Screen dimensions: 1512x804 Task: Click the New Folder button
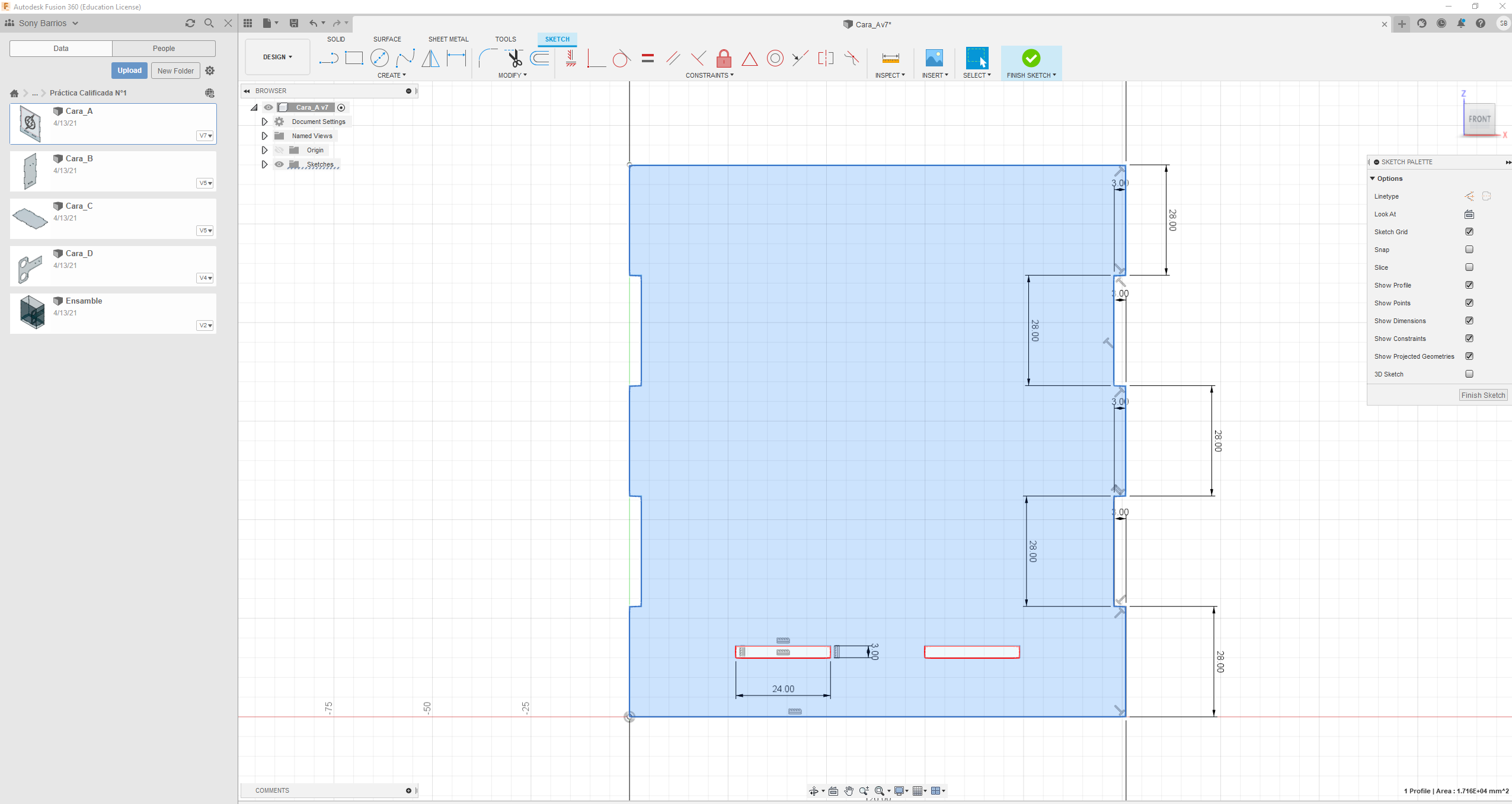pyautogui.click(x=175, y=71)
